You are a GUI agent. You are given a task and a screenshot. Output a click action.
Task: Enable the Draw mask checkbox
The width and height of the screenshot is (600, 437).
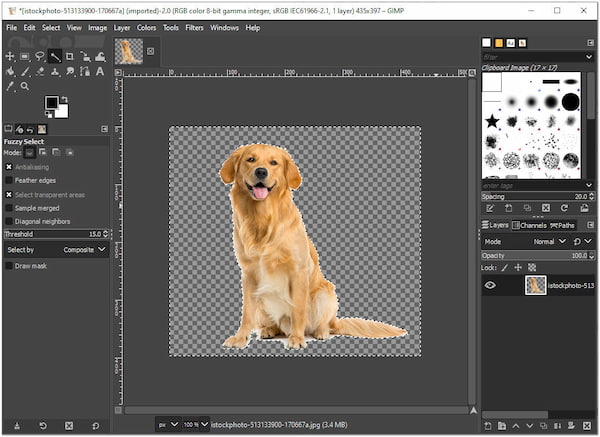point(9,266)
